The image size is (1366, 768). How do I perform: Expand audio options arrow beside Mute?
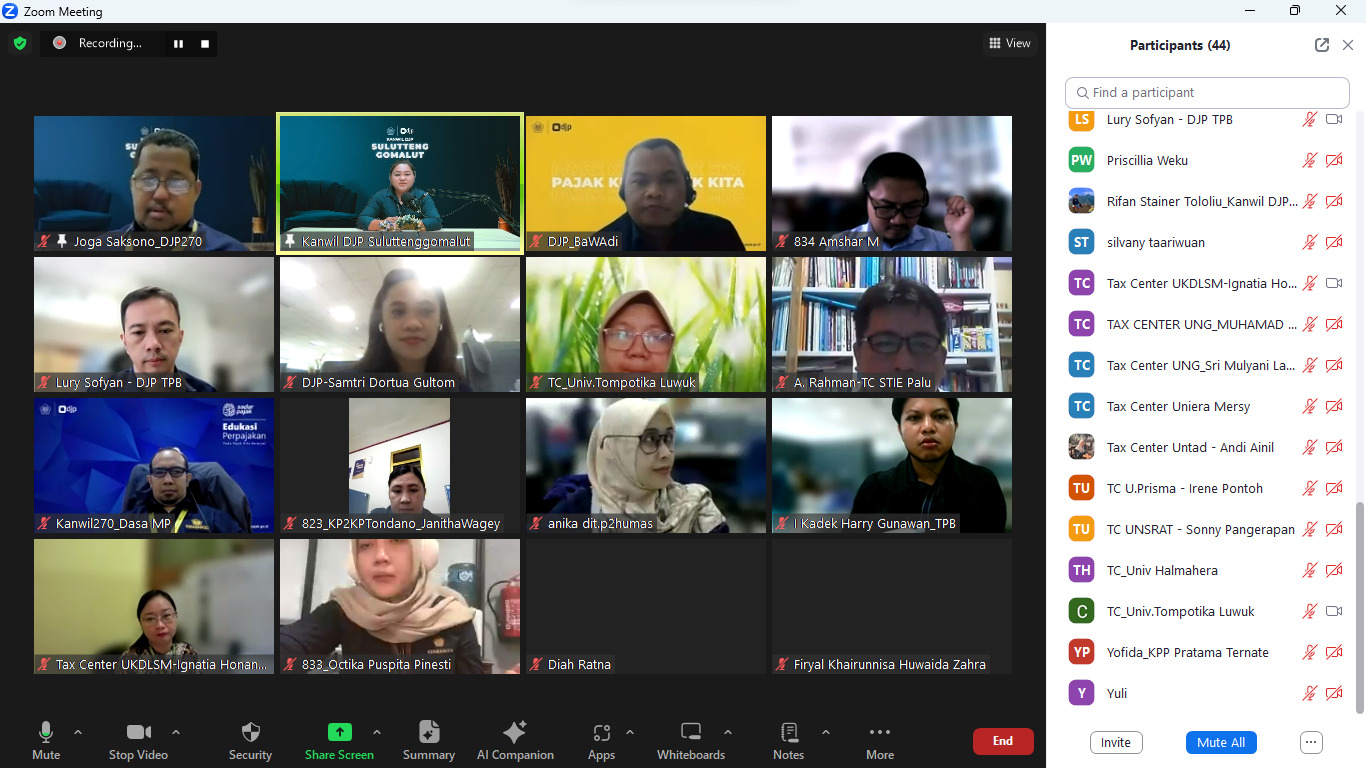pos(78,732)
